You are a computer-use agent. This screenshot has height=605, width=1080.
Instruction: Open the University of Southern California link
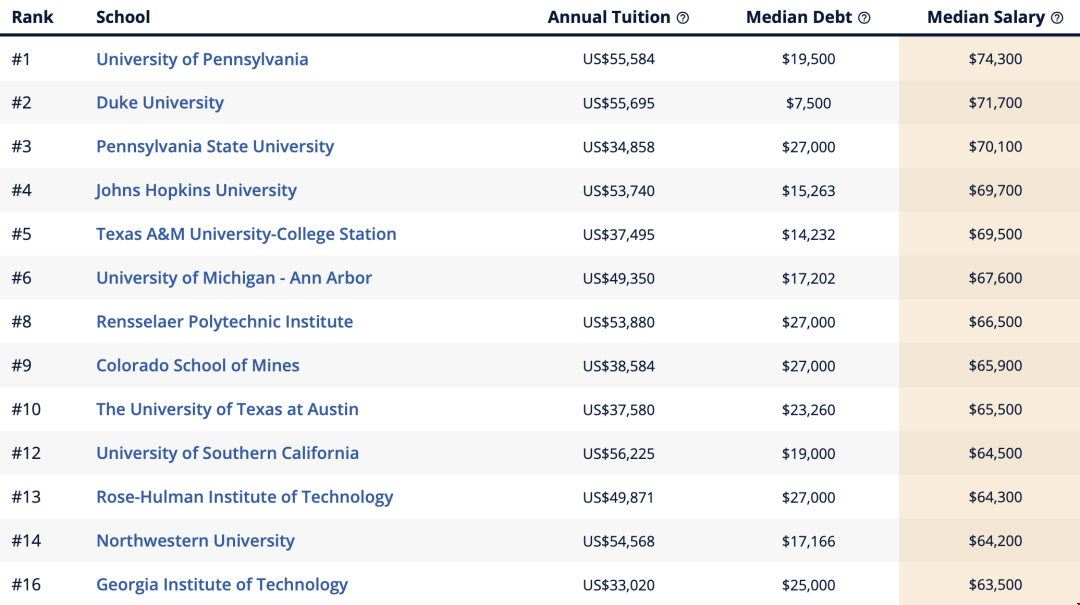227,453
